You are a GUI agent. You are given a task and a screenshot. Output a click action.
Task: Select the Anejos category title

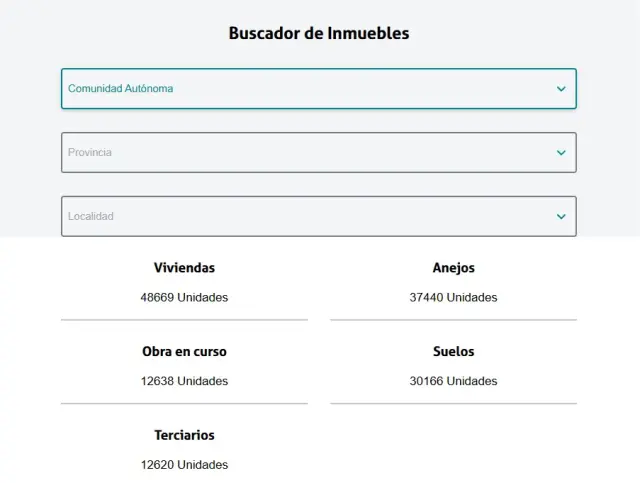(x=453, y=268)
